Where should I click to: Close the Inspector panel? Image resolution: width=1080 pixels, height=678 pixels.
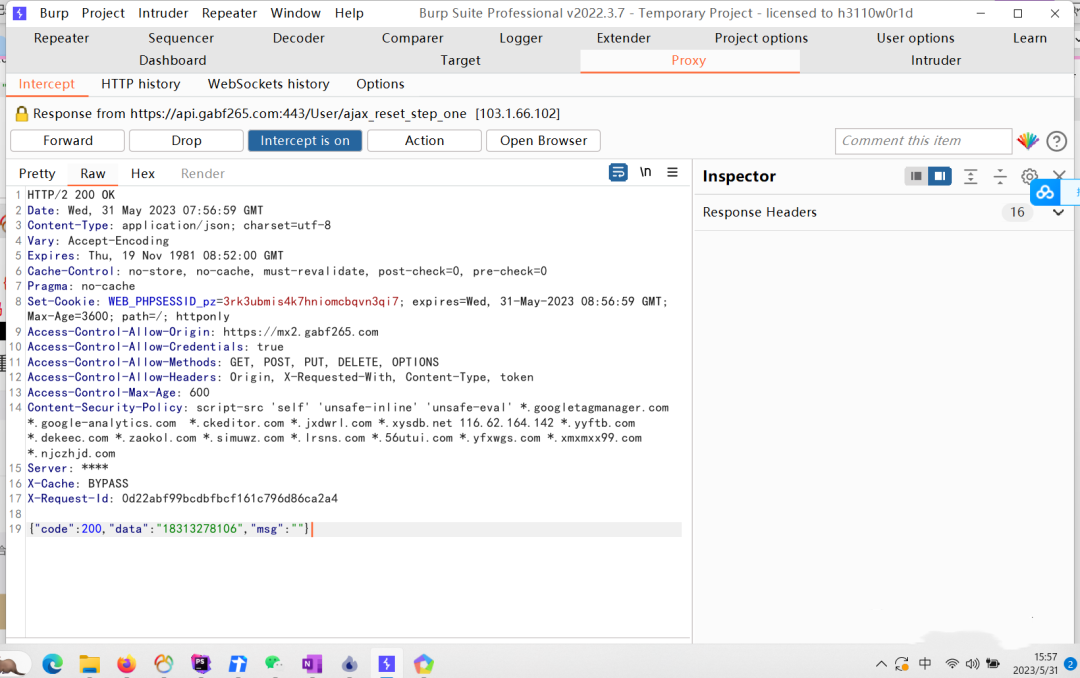1059,175
